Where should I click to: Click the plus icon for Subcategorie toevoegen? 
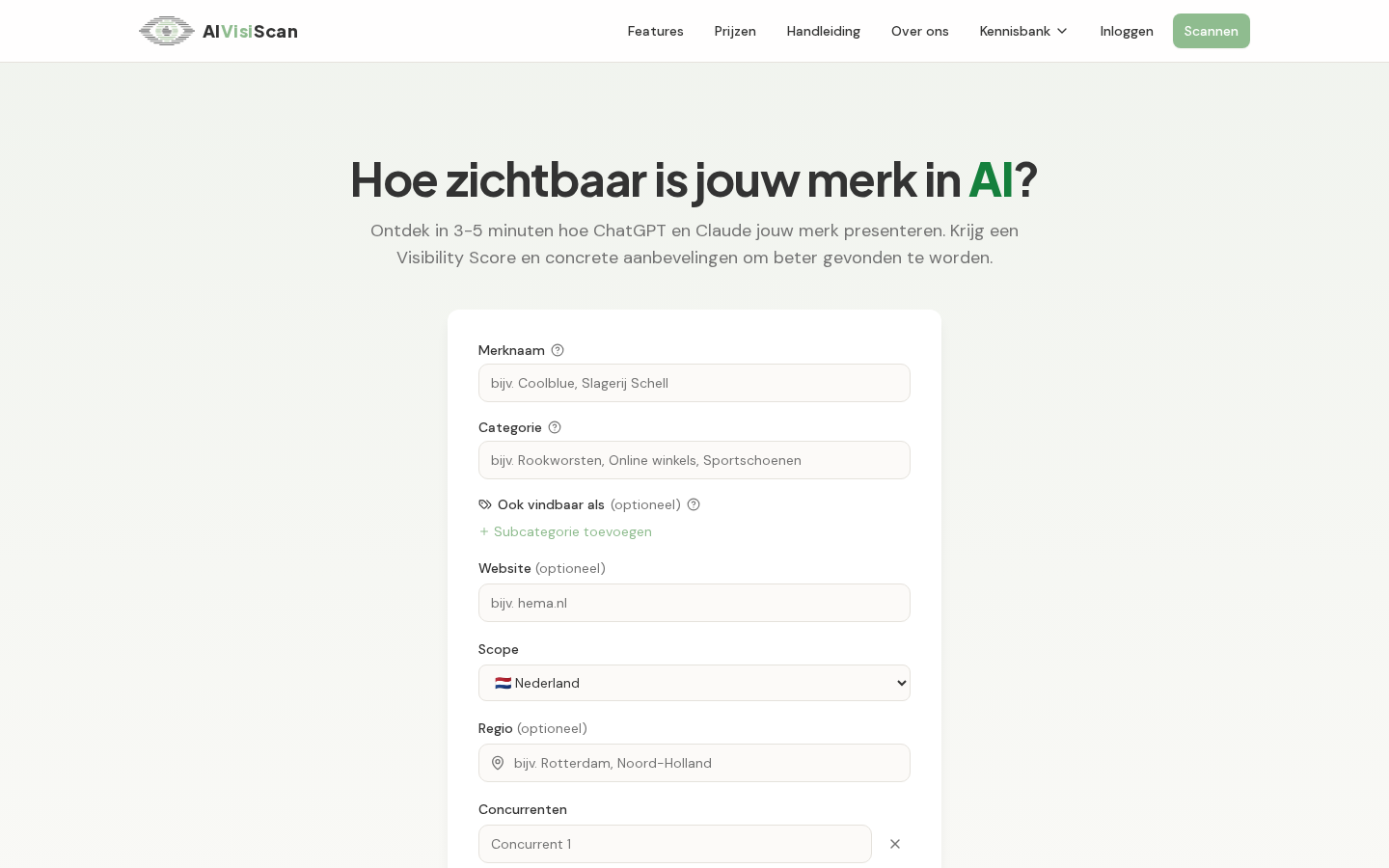tap(484, 531)
